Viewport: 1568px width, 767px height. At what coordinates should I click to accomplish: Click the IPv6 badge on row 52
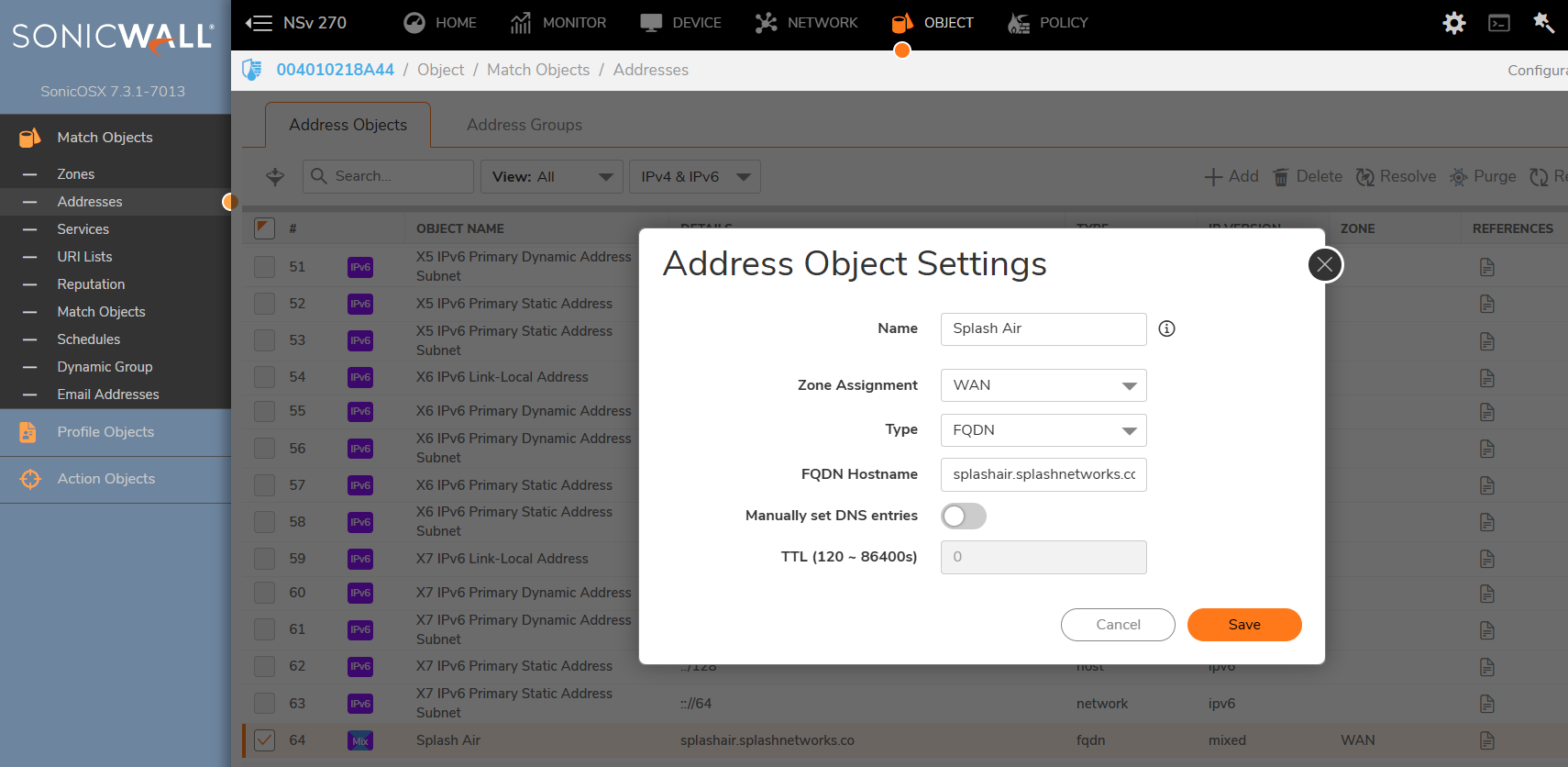click(x=360, y=304)
